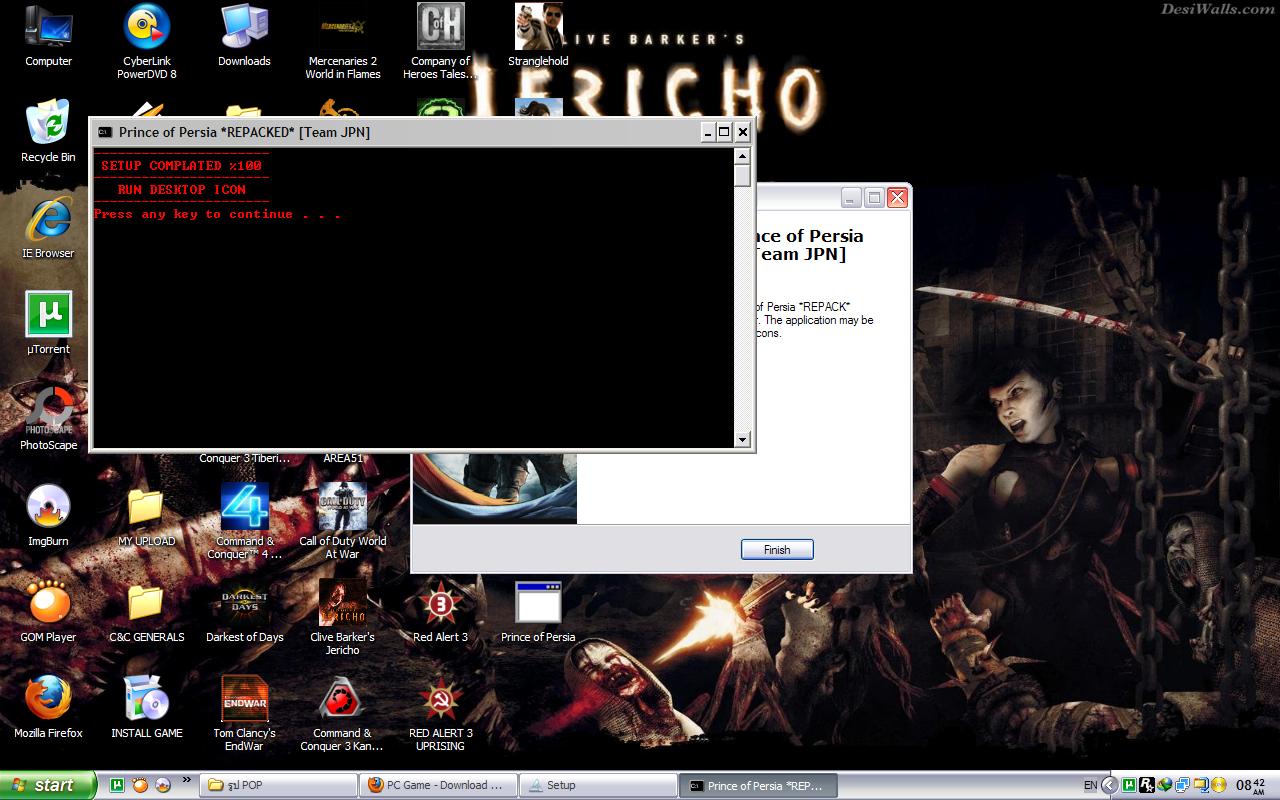Expand quick launch overflow chevron
The width and height of the screenshot is (1280, 800).
pyautogui.click(x=186, y=781)
